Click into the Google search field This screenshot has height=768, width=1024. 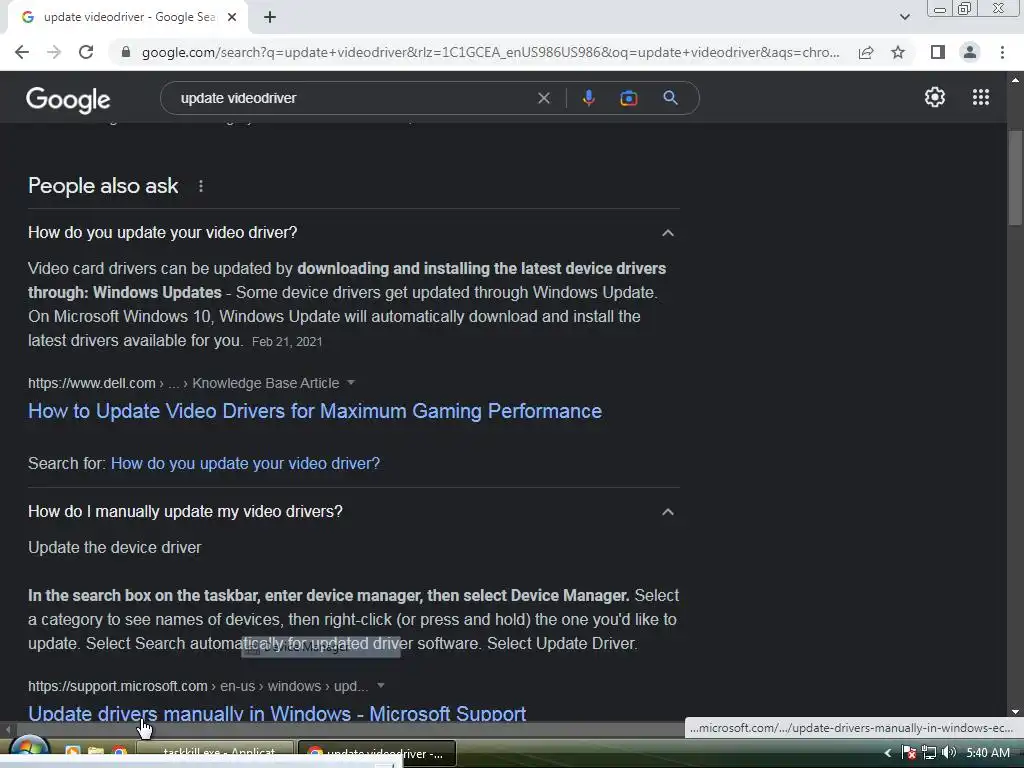353,98
